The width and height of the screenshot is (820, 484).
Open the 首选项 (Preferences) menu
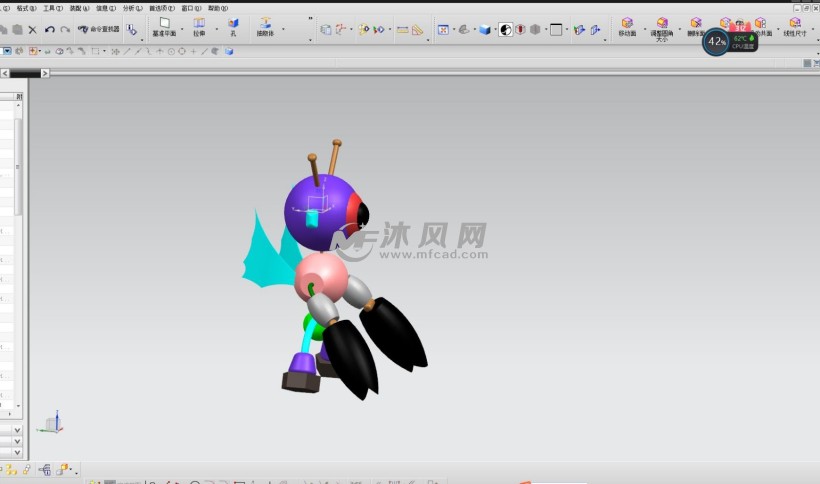coord(162,8)
